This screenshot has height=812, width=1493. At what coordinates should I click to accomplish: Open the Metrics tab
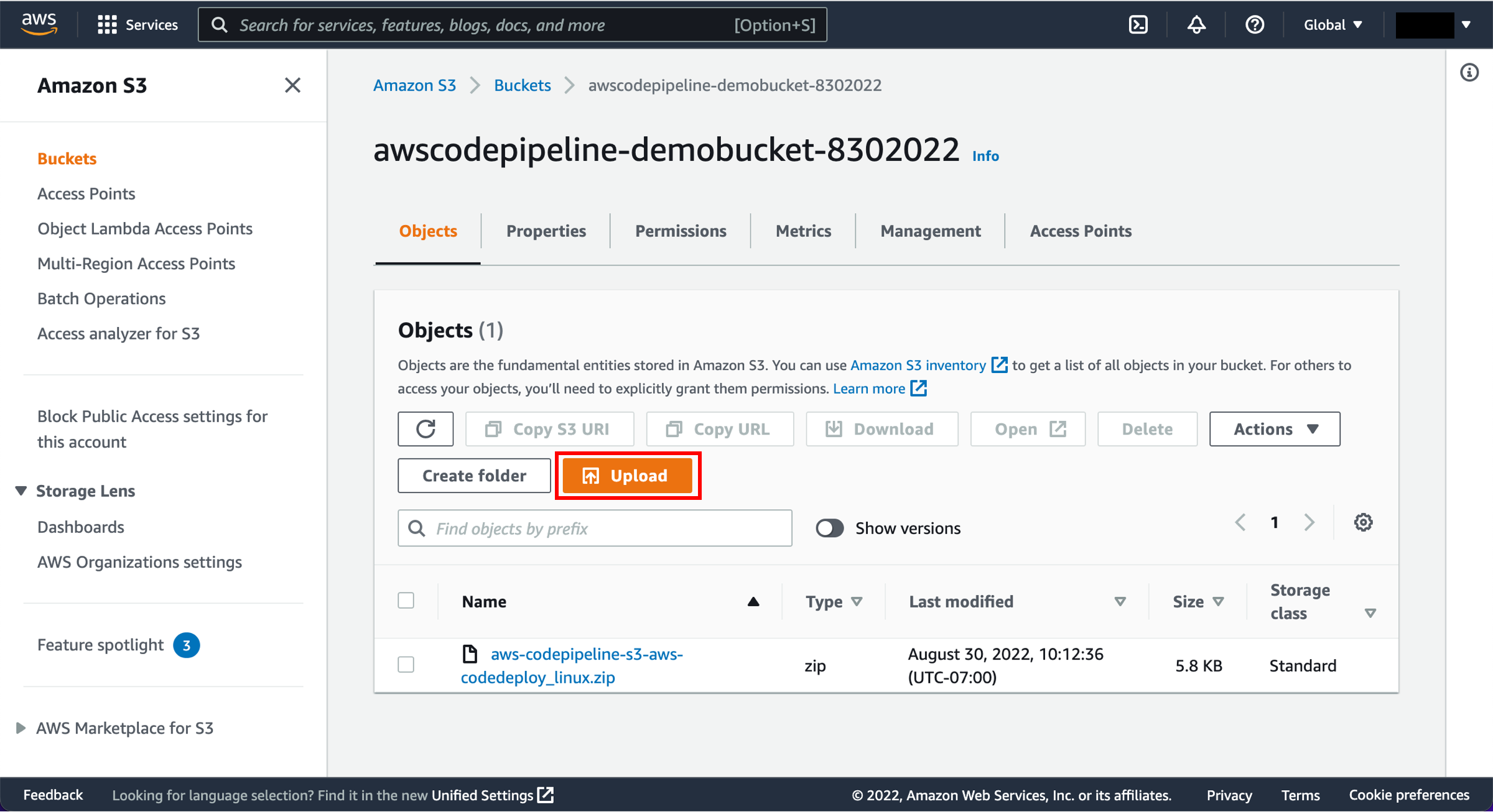click(803, 231)
